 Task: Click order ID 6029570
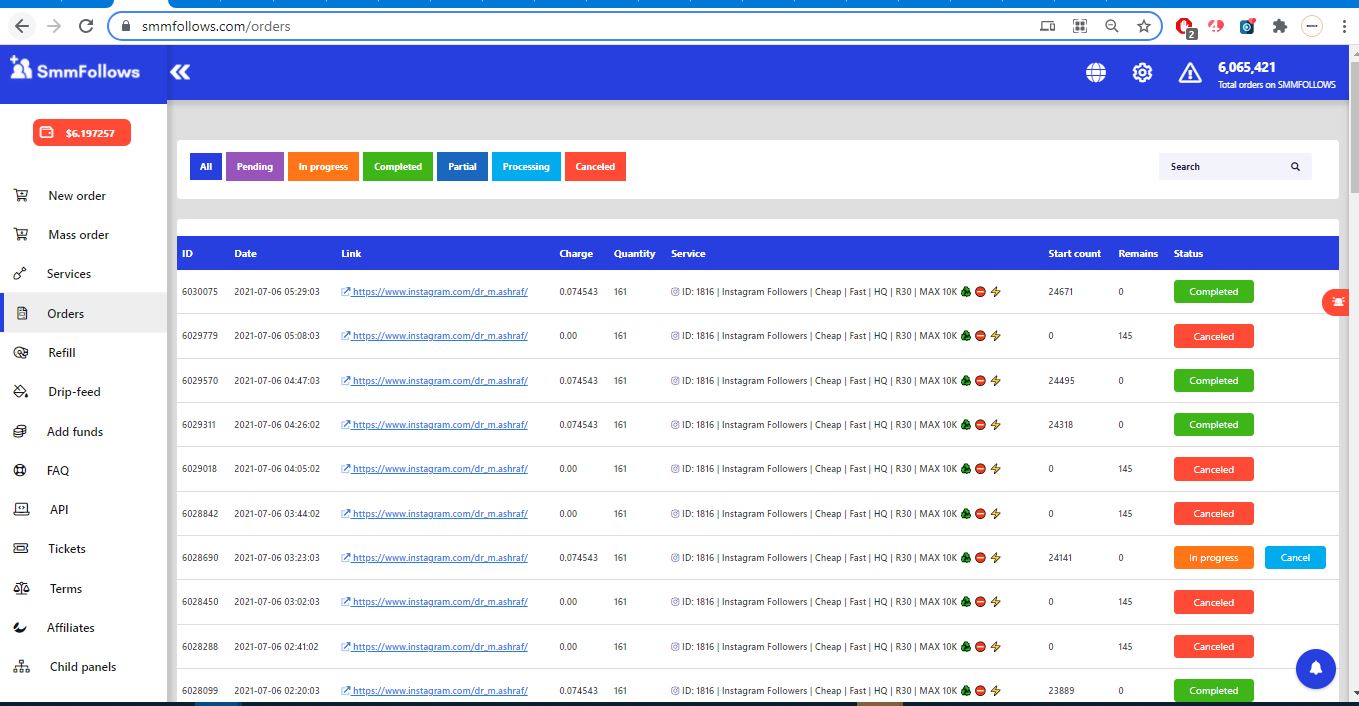pos(200,381)
